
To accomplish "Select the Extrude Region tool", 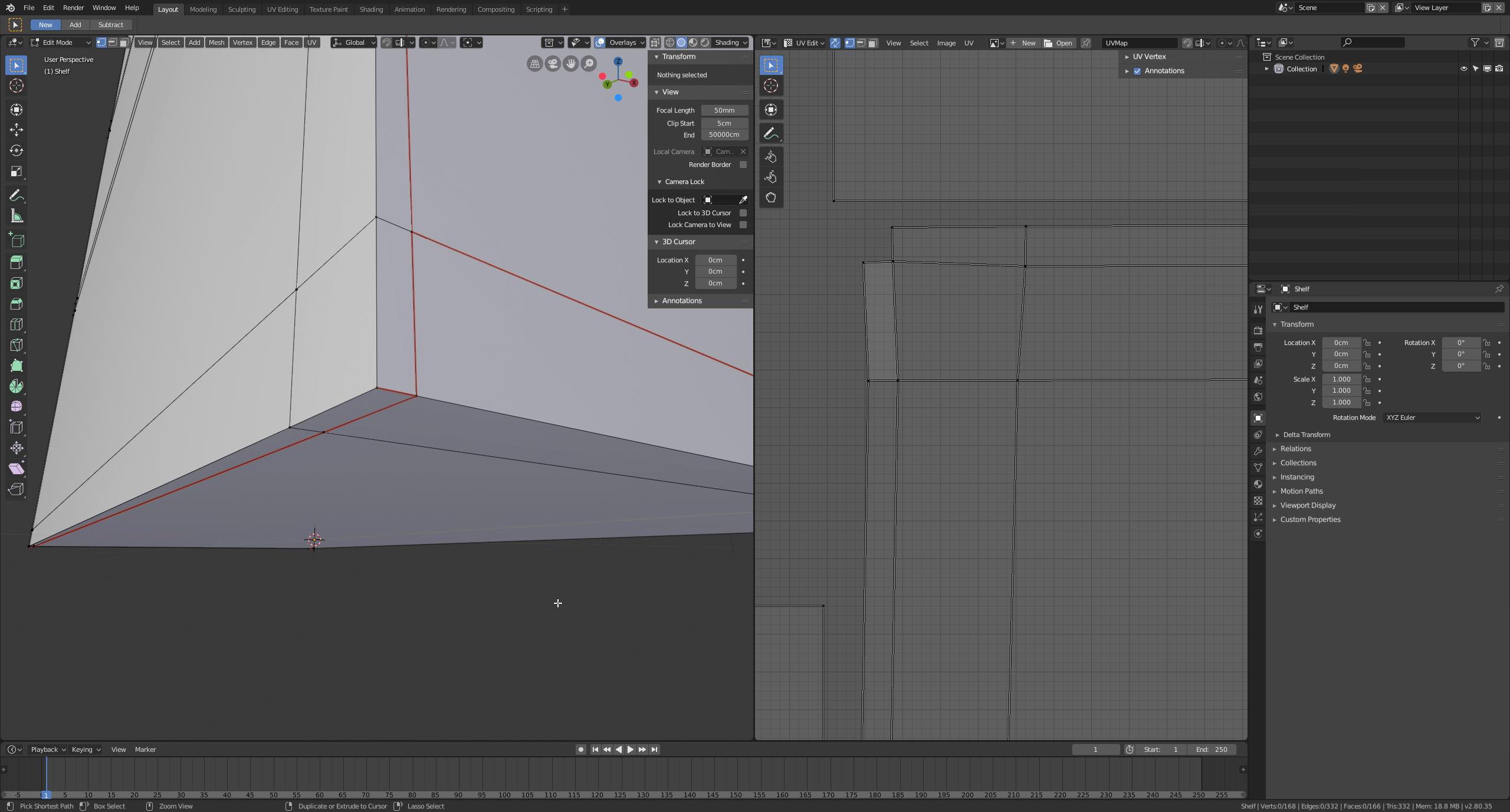I will [x=17, y=262].
